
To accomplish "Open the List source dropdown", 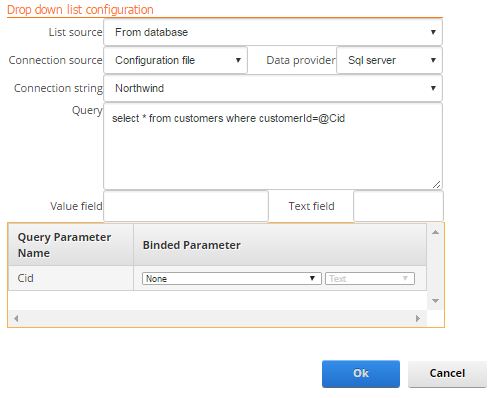I will pos(273,32).
